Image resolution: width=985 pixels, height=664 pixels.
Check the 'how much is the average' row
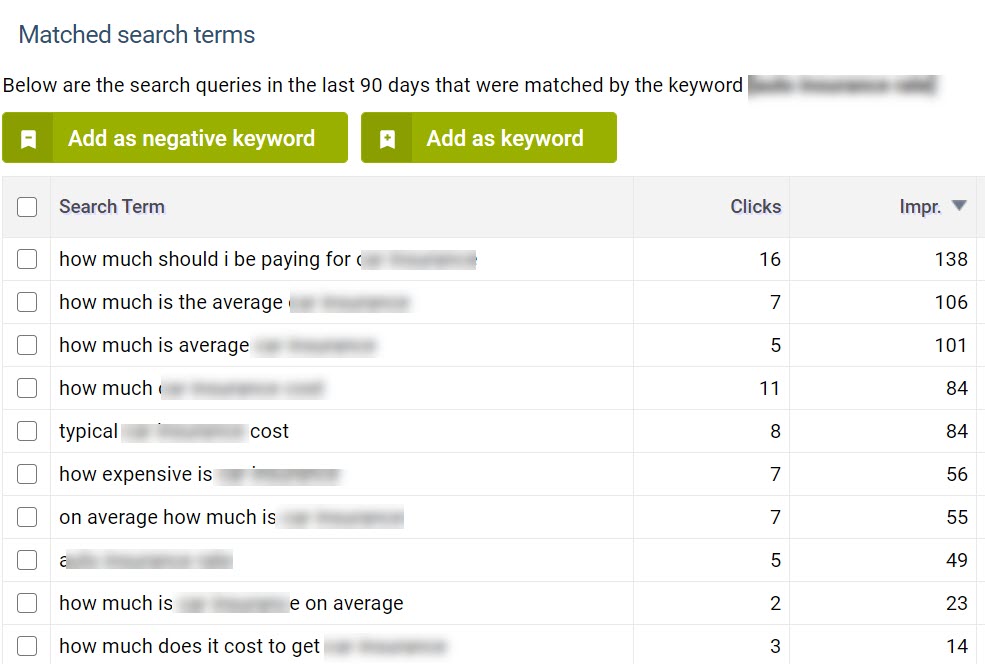[x=27, y=302]
